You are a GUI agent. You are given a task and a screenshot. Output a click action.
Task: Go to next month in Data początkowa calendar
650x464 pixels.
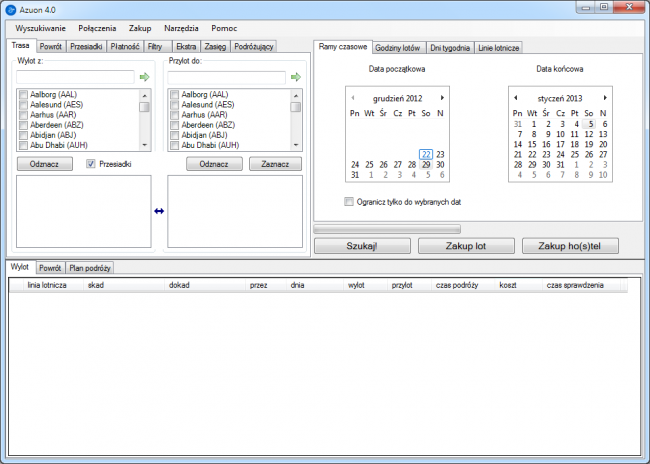442,97
